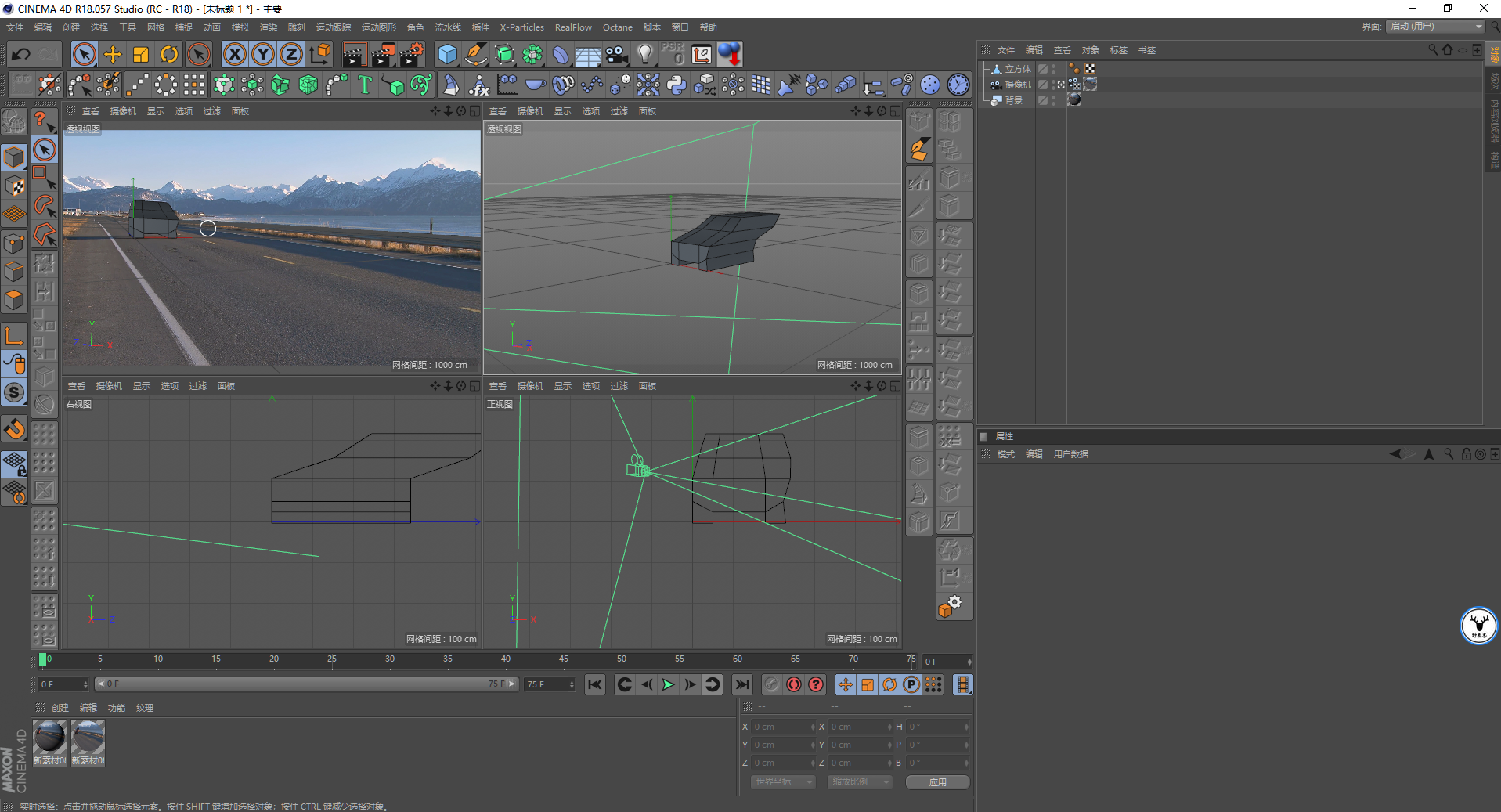Open the Octane menu
Image resolution: width=1501 pixels, height=812 pixels.
pyautogui.click(x=617, y=27)
